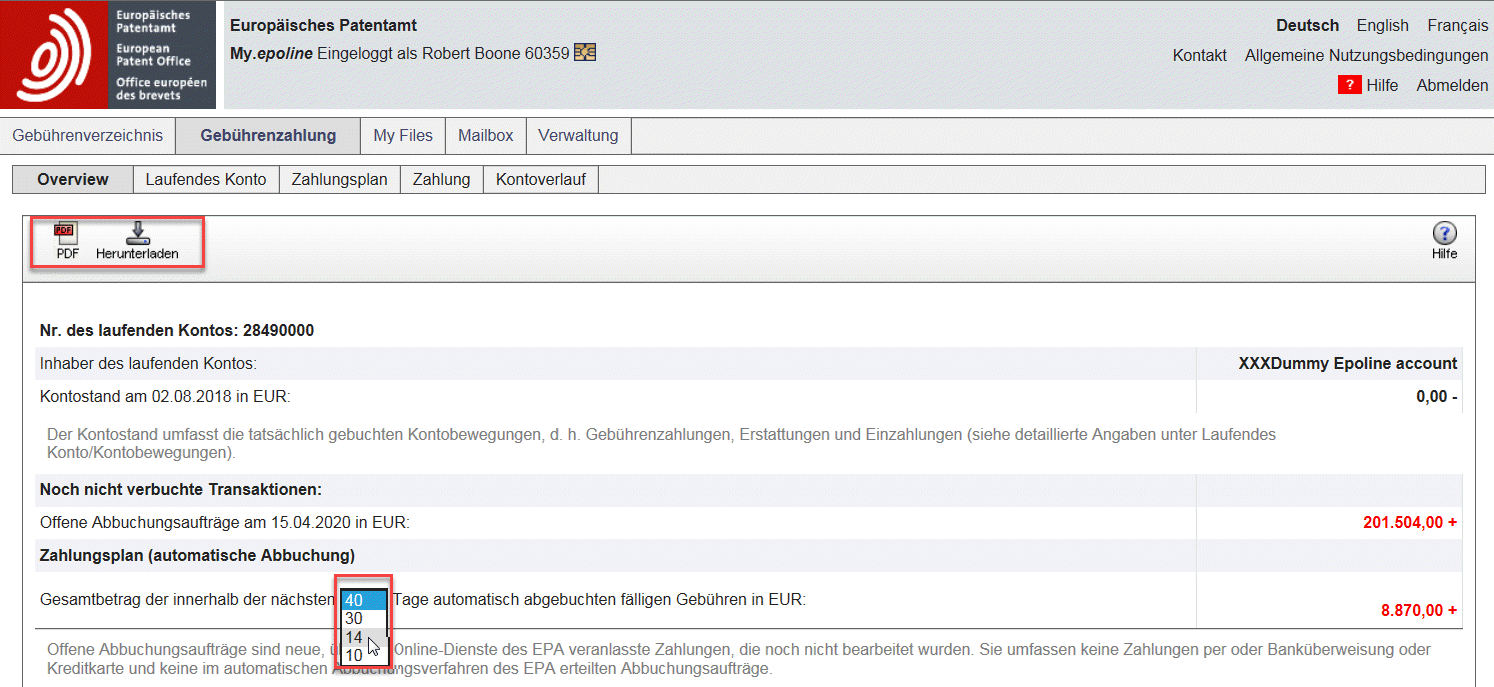1494x687 pixels.
Task: Click the red Hilfe icon in header
Action: point(1349,85)
